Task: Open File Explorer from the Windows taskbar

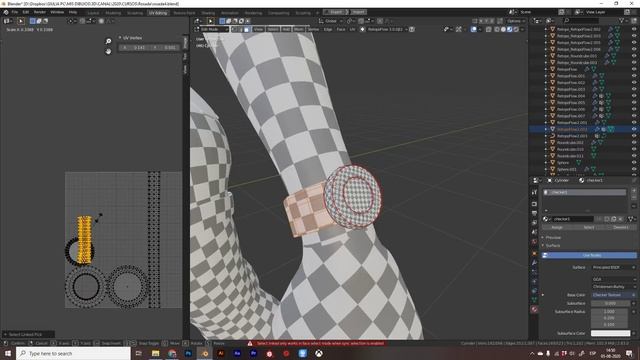Action: tap(156, 353)
